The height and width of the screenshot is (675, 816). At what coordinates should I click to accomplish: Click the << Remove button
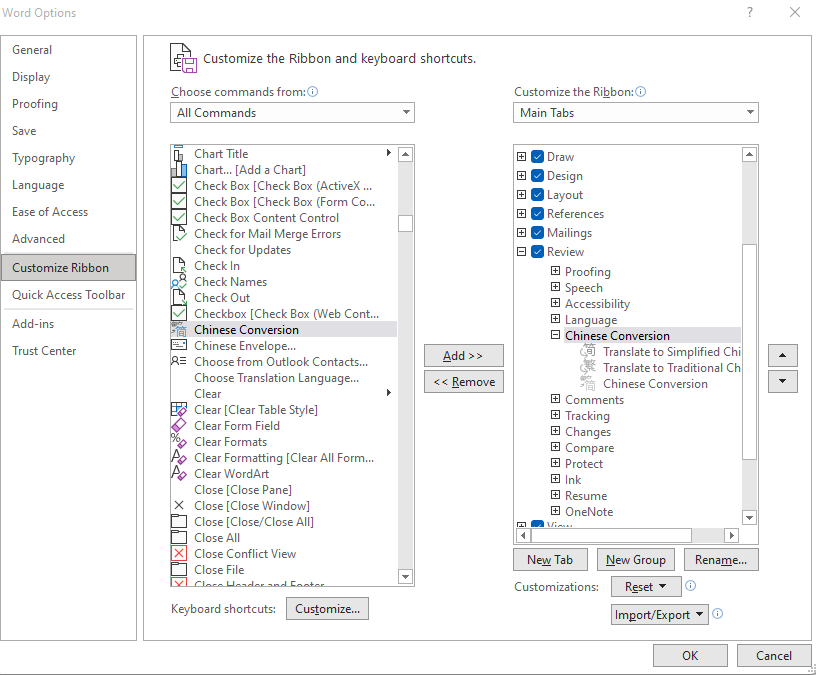[464, 382]
